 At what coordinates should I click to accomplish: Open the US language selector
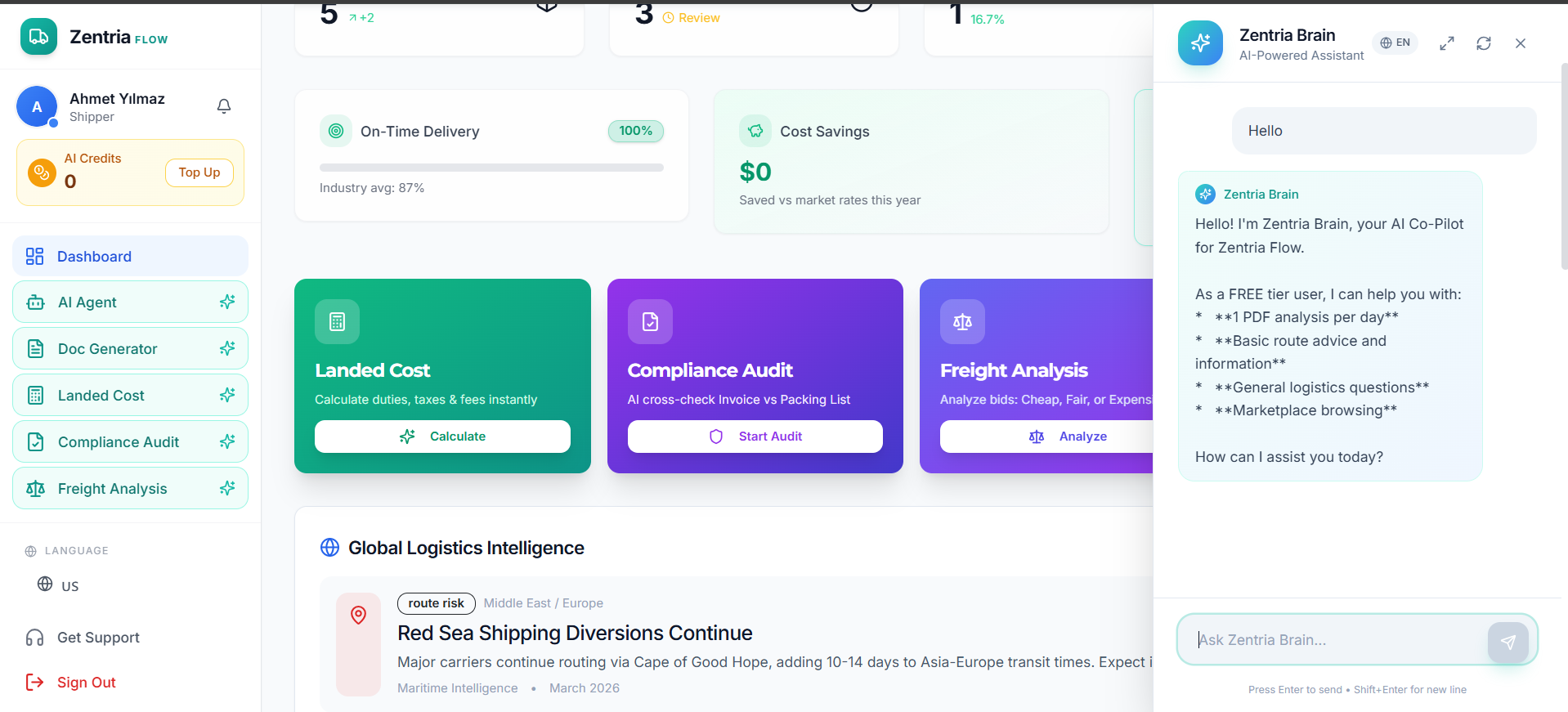click(x=58, y=585)
